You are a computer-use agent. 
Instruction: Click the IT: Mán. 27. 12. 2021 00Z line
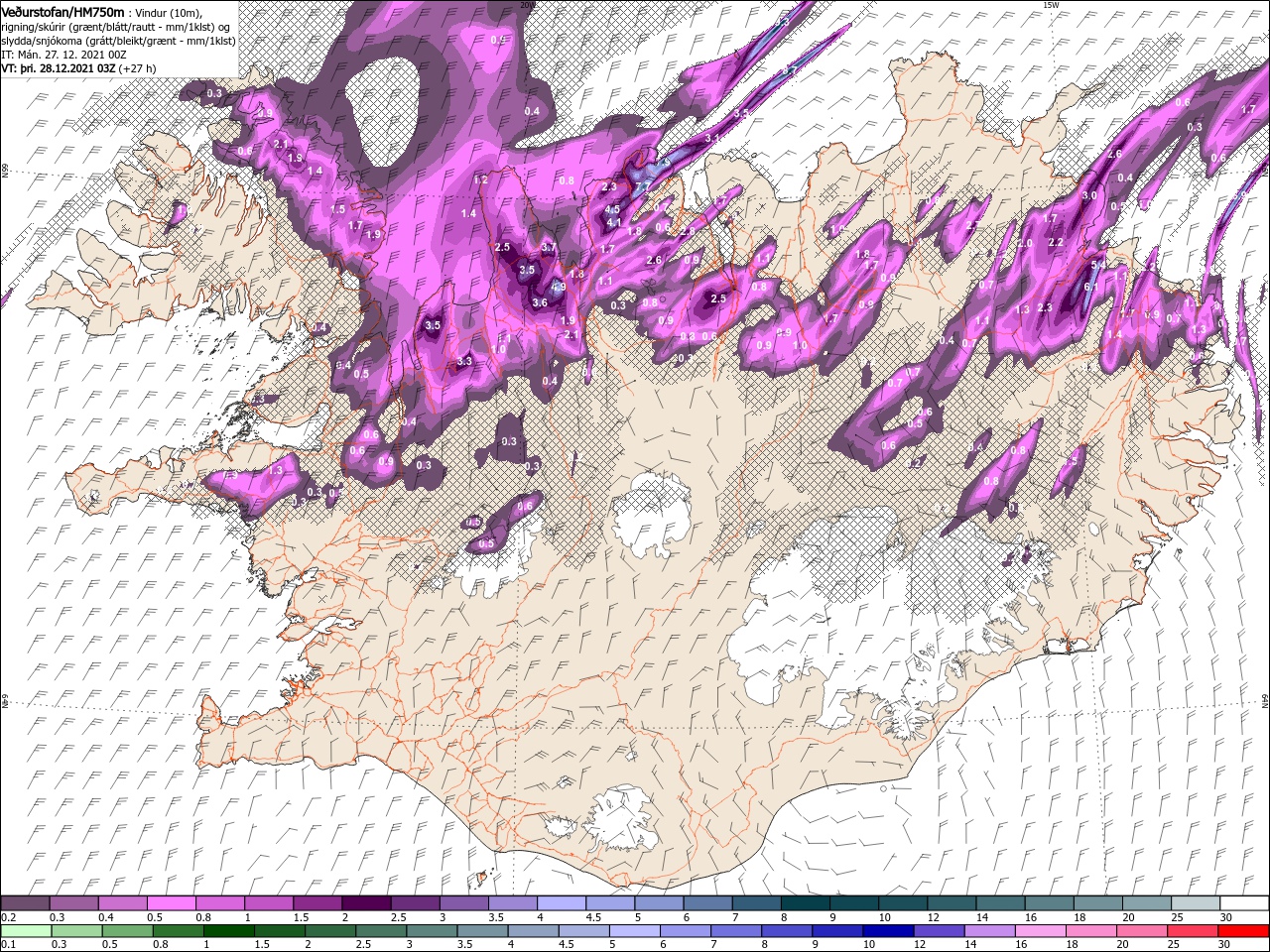point(64,54)
